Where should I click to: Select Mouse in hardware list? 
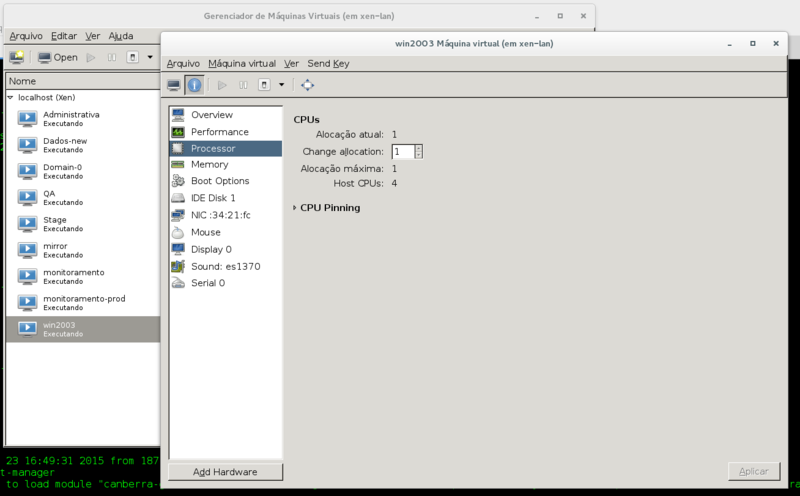226,232
